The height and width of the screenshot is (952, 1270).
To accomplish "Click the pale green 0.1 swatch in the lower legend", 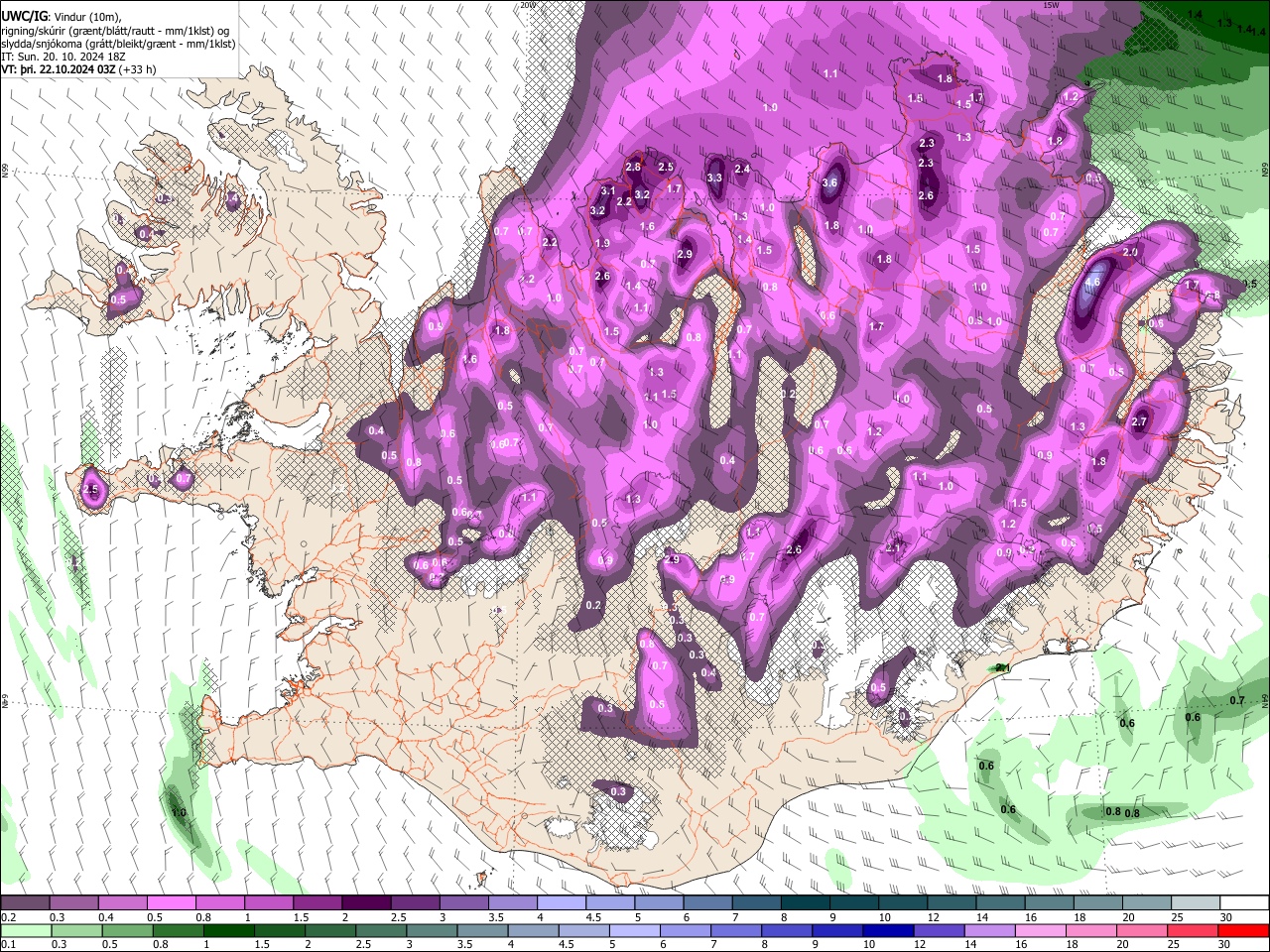I will coord(25,930).
